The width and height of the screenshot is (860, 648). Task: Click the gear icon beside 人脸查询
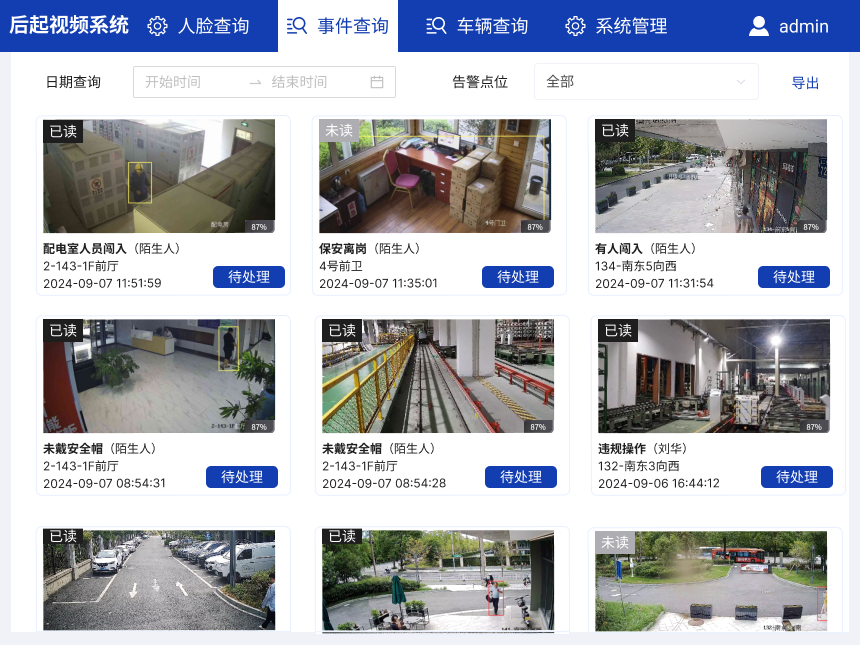tap(157, 26)
